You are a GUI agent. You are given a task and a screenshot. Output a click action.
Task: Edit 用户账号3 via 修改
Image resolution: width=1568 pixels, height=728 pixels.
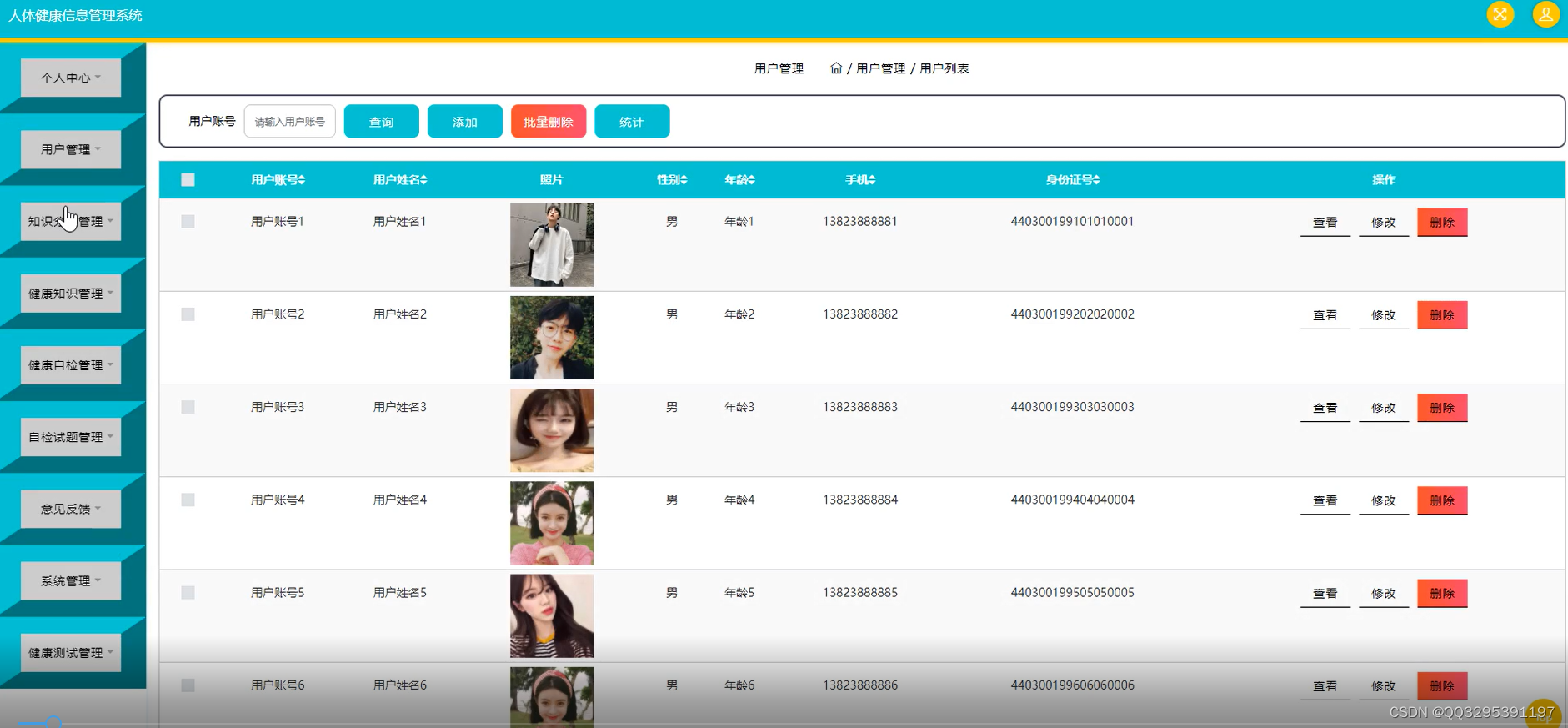tap(1384, 408)
